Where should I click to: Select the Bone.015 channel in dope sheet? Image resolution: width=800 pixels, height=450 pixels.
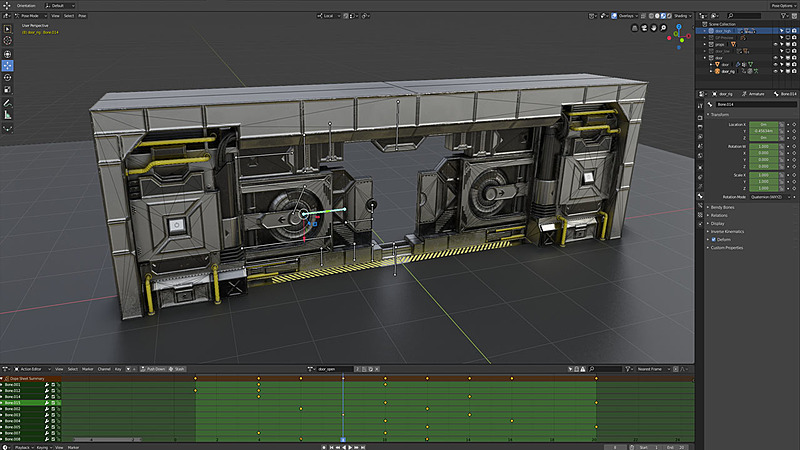(31, 403)
